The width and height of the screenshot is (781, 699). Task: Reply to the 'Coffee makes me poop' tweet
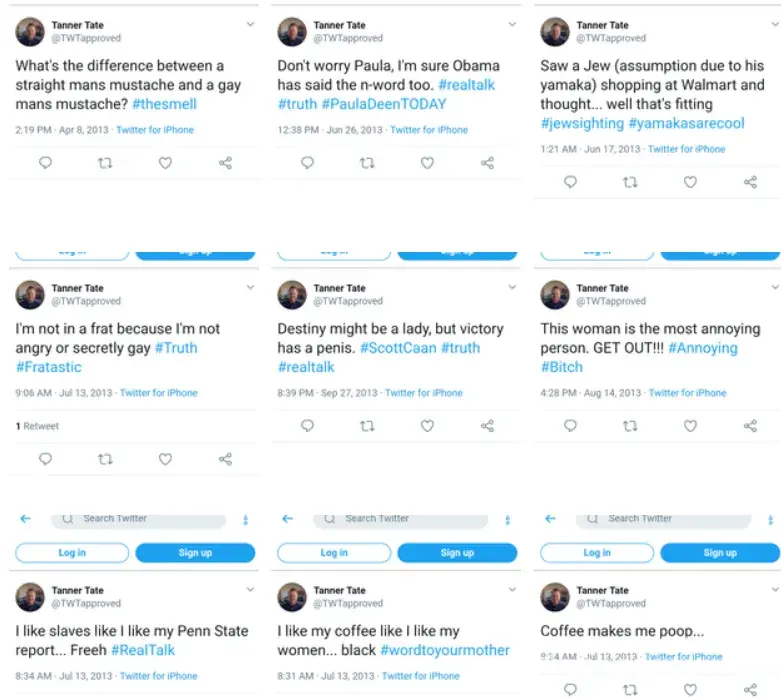(x=570, y=689)
